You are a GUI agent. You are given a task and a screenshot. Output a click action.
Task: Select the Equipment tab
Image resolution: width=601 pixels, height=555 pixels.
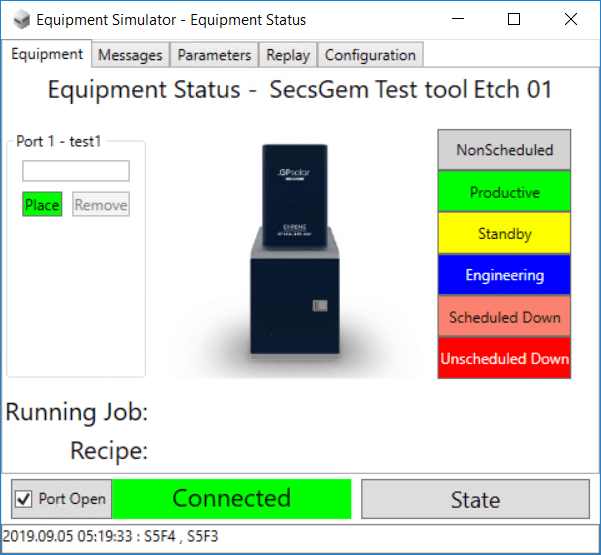pos(47,54)
